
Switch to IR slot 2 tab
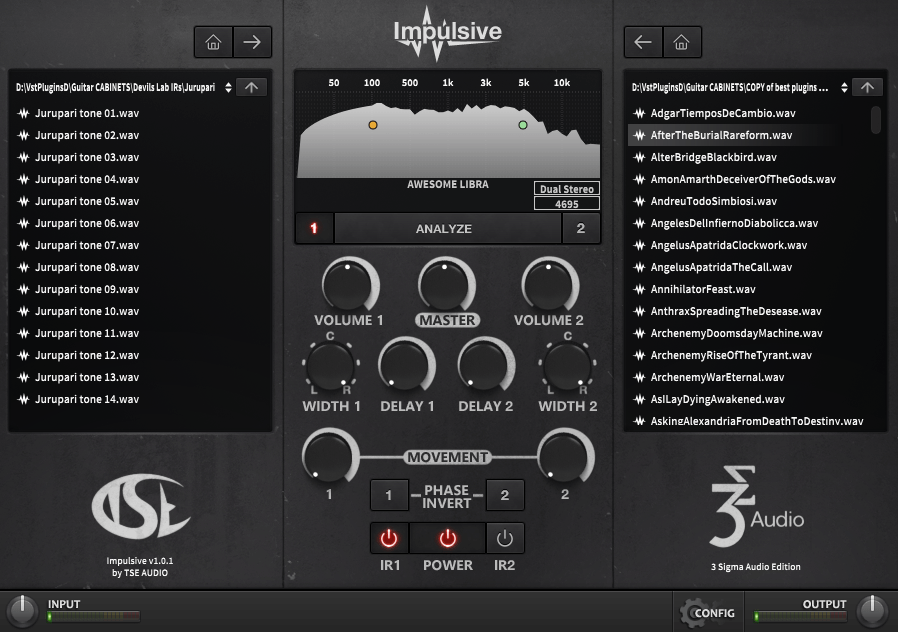point(583,227)
